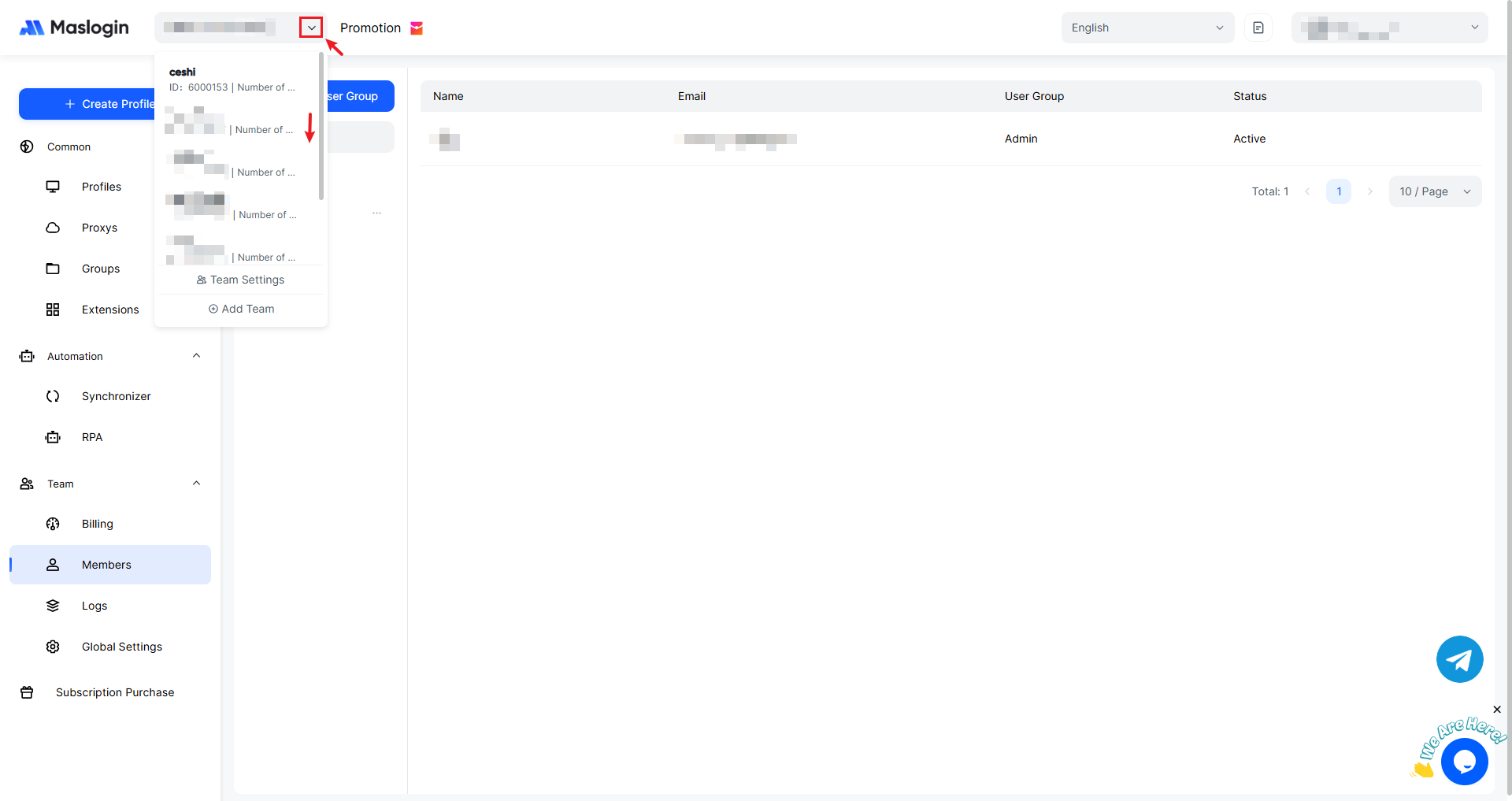The width and height of the screenshot is (1512, 801).
Task: Go to Global Settings
Action: pyautogui.click(x=121, y=647)
